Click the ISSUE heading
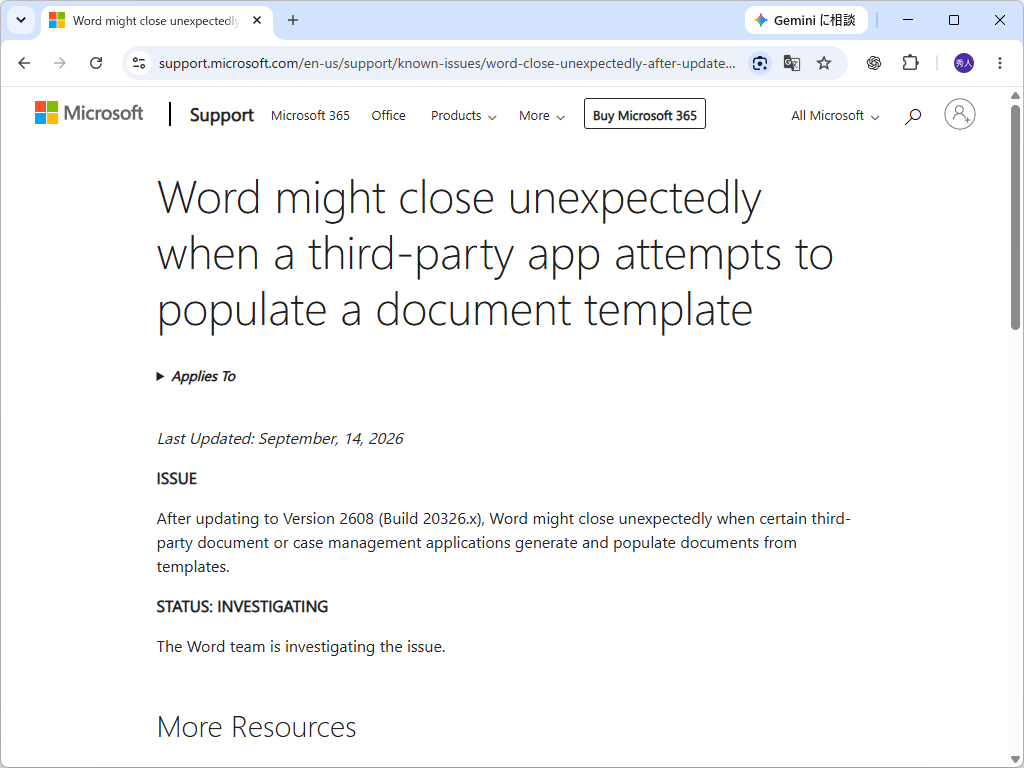 click(176, 479)
